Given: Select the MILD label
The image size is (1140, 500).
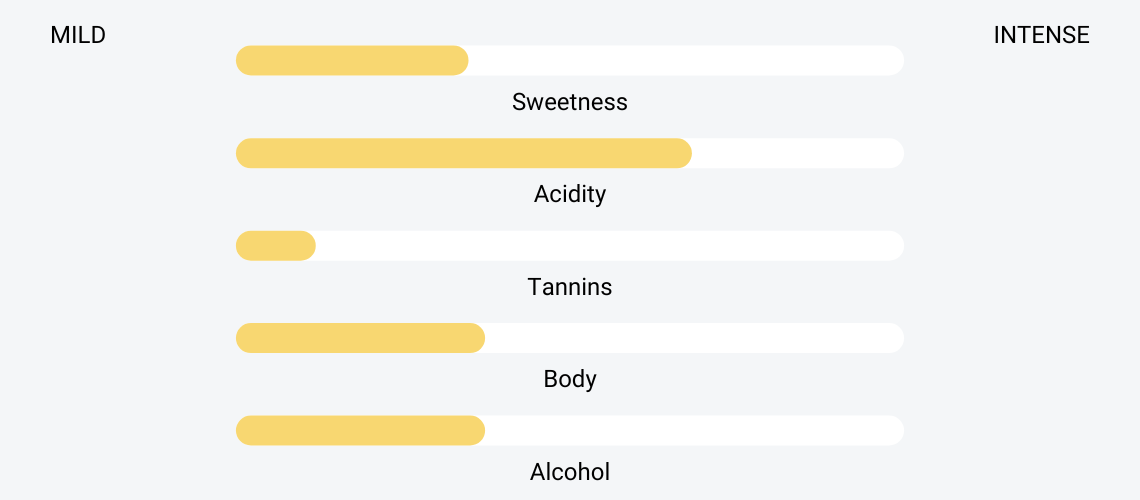Looking at the screenshot, I should 78,35.
